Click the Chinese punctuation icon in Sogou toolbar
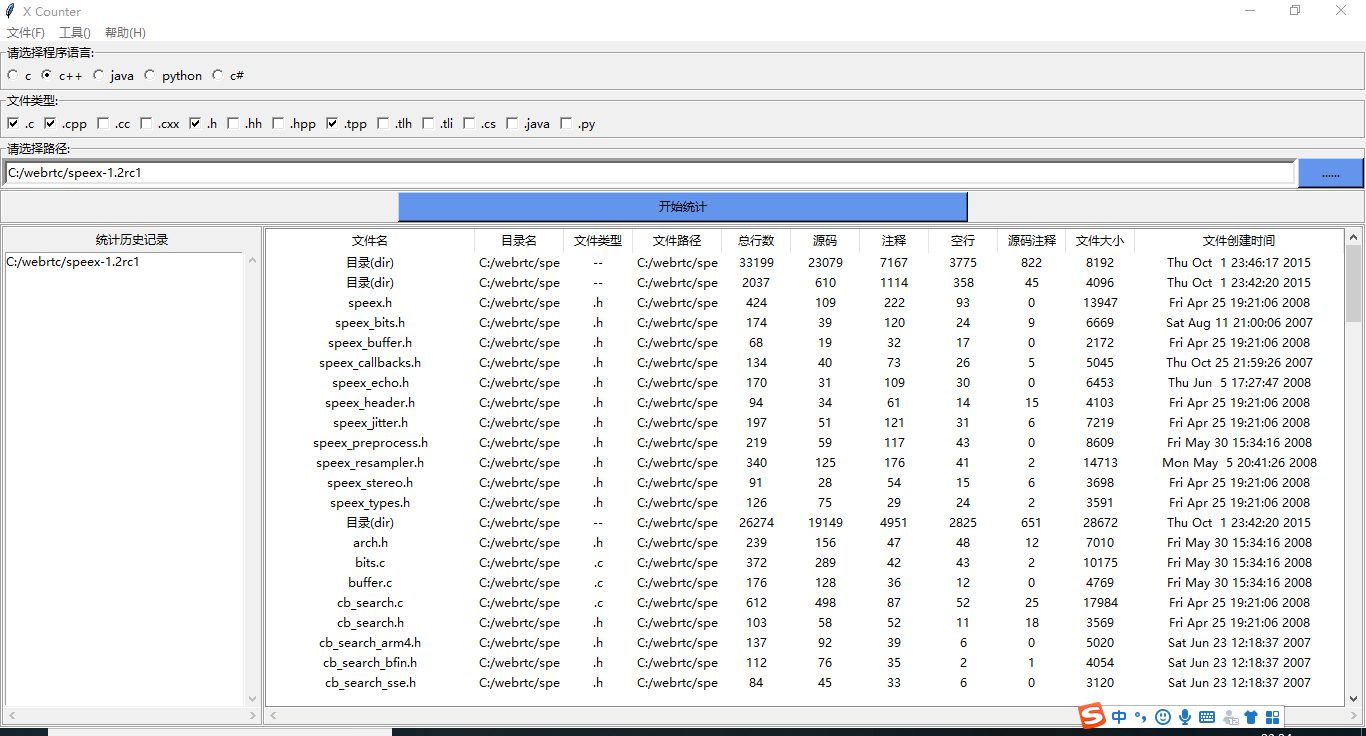1366x736 pixels. click(1141, 717)
